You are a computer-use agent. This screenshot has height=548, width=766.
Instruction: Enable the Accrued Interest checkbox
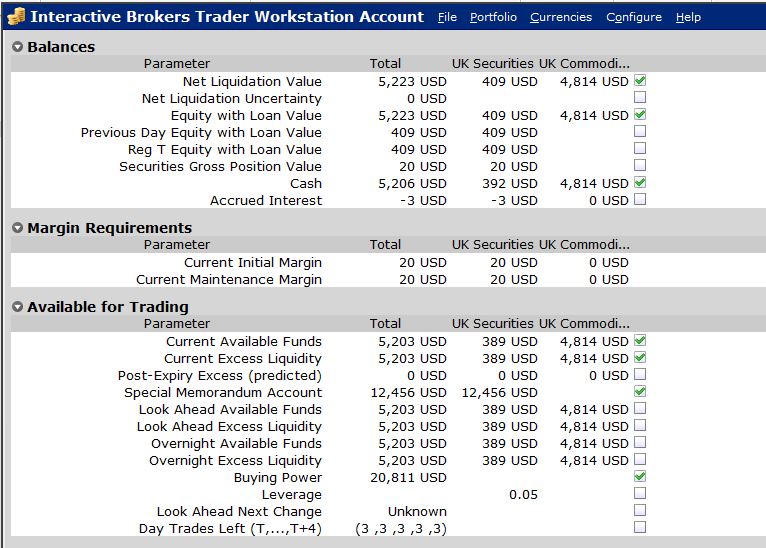tap(639, 199)
